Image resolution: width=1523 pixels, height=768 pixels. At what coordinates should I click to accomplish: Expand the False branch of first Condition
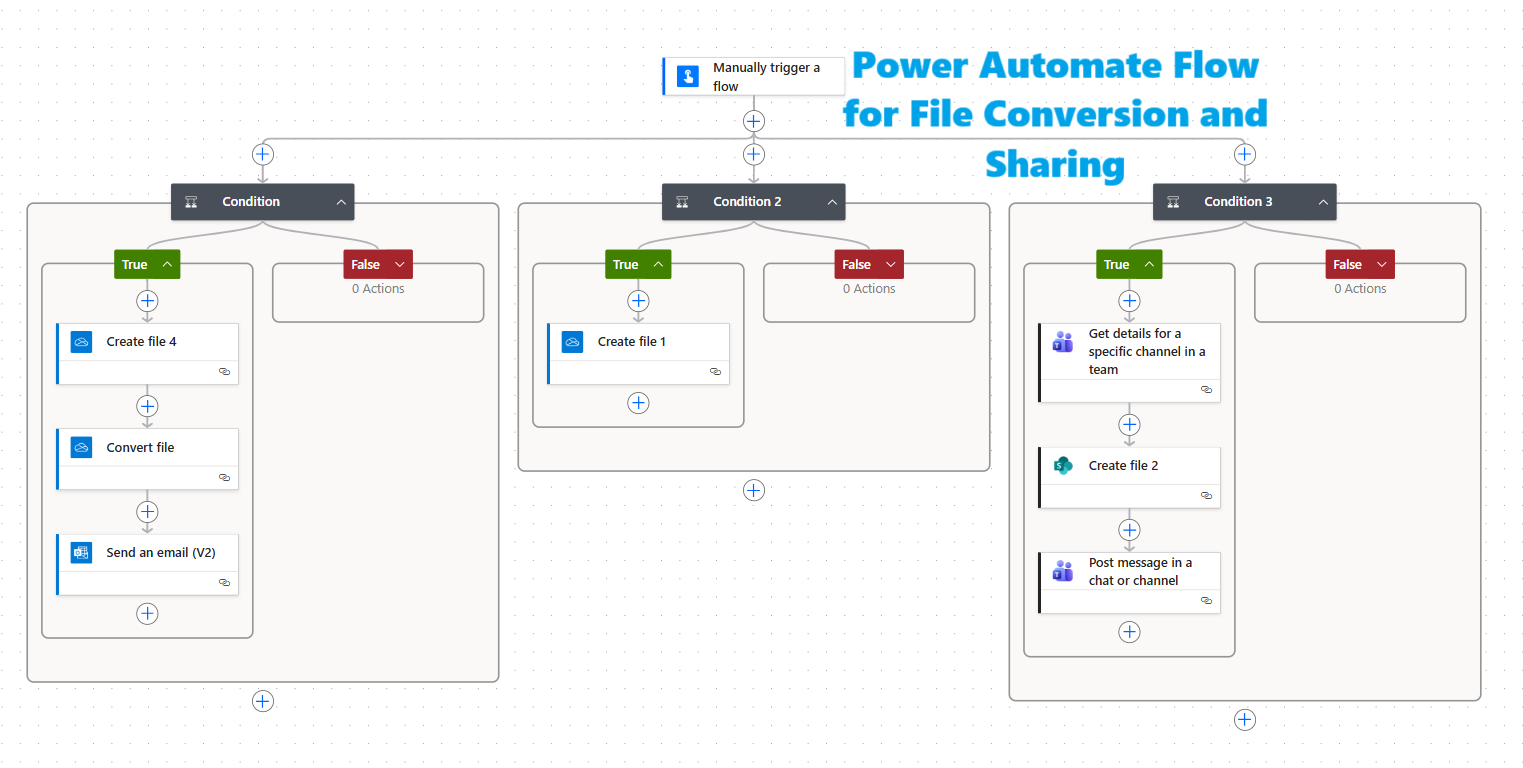[x=400, y=265]
